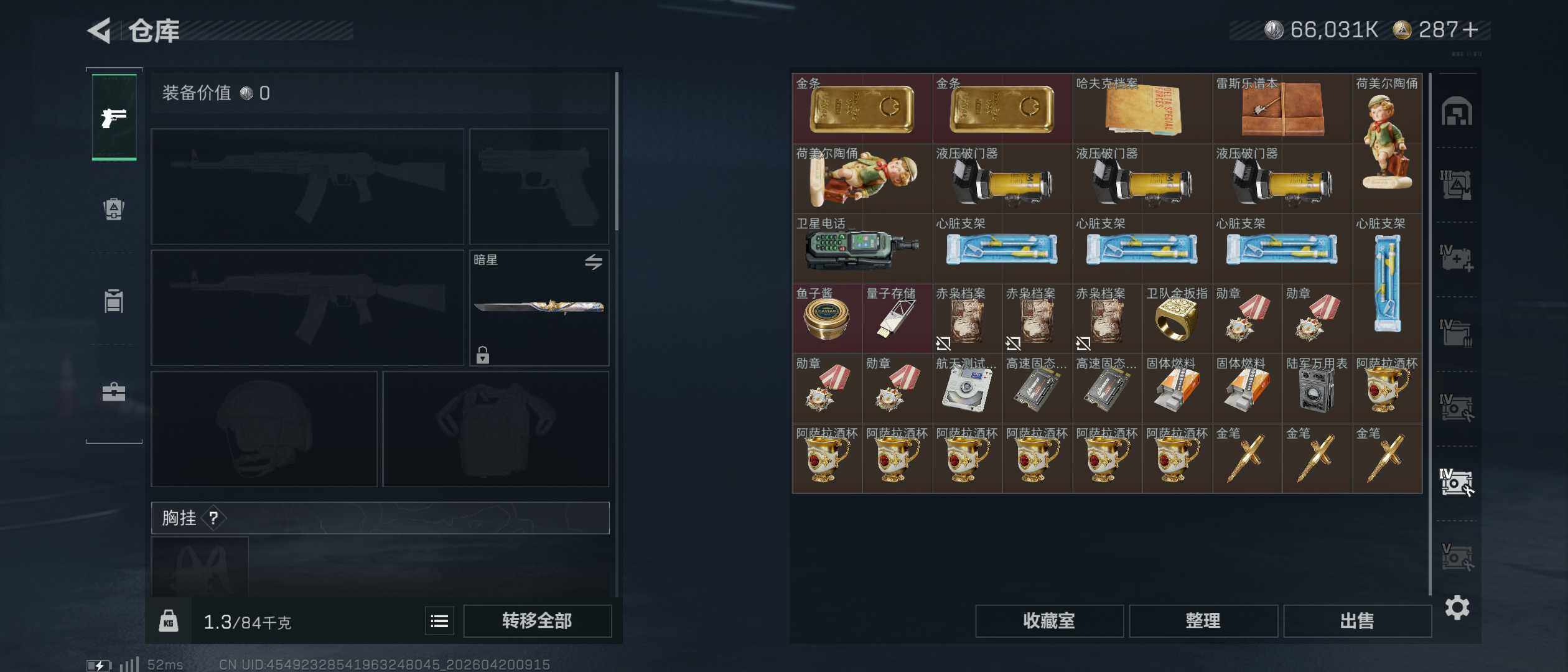
Task: Click the 出售 sell button
Action: point(1357,621)
